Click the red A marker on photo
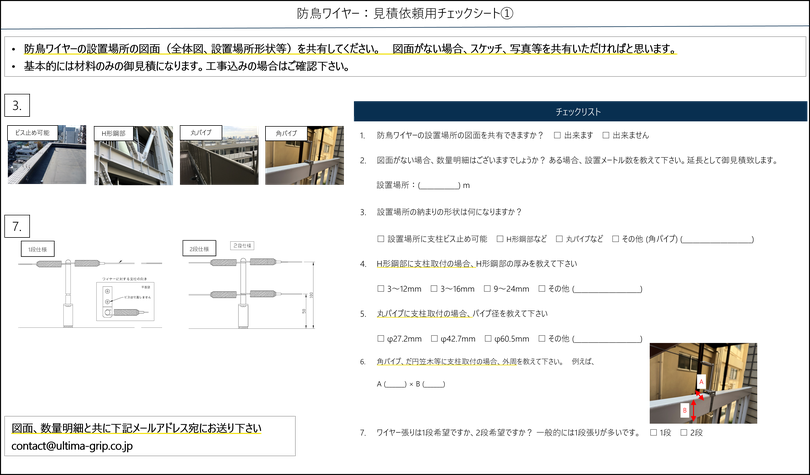Viewport: 810px width, 475px height. tap(701, 382)
